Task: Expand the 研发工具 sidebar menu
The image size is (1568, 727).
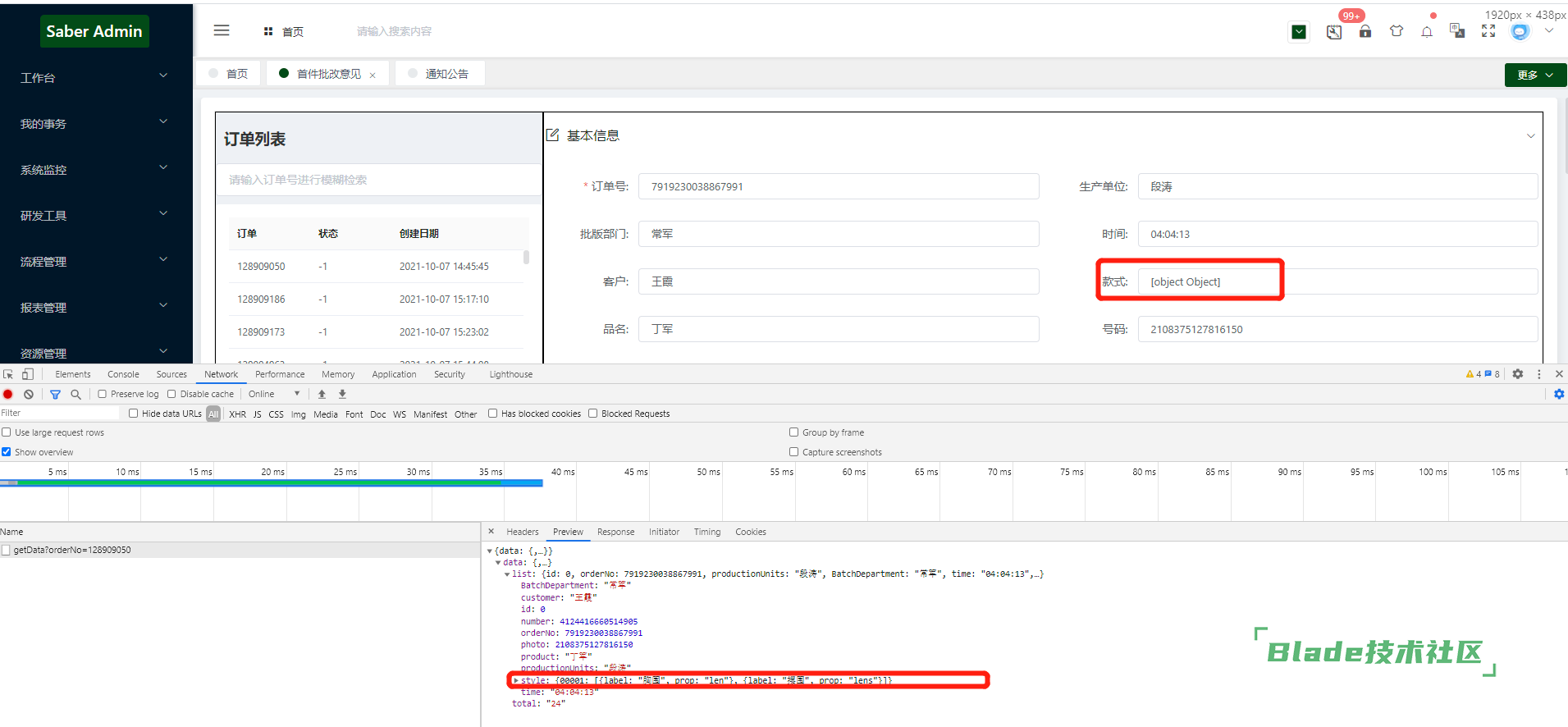Action: 96,215
